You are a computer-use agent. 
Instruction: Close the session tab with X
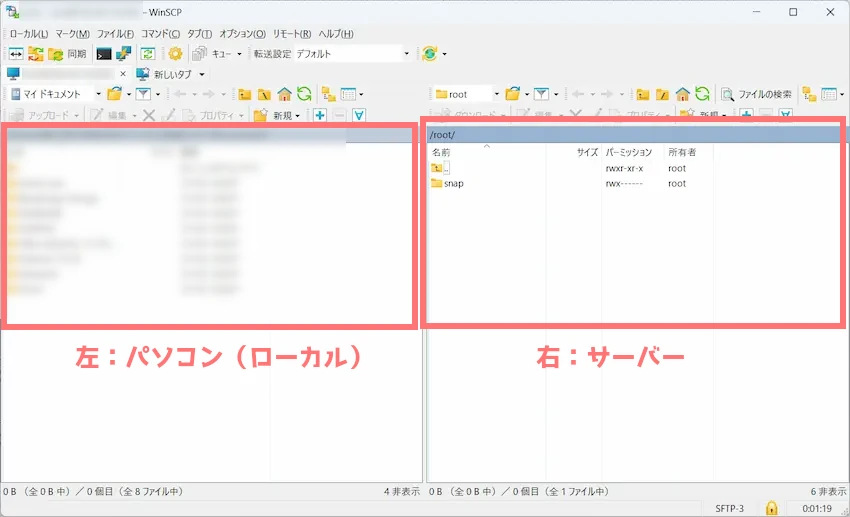[x=123, y=74]
